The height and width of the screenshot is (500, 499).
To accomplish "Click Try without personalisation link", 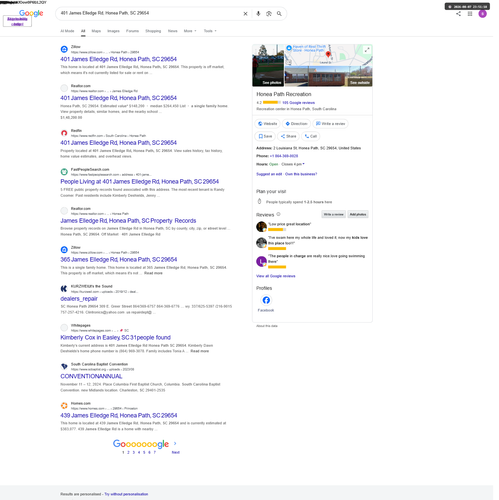I will click(126, 494).
